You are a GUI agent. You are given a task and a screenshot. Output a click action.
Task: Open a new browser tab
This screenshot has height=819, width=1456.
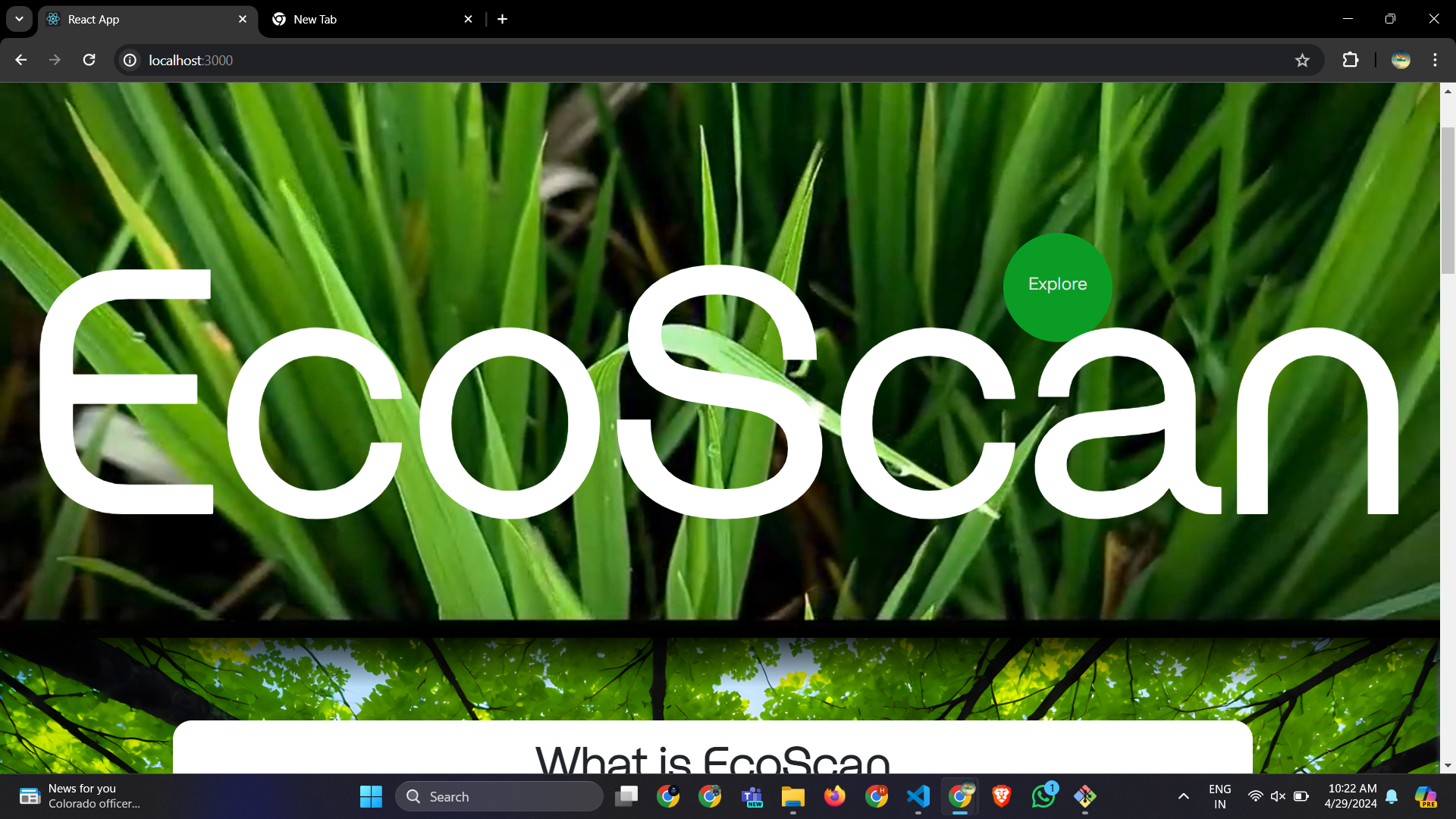(x=502, y=19)
